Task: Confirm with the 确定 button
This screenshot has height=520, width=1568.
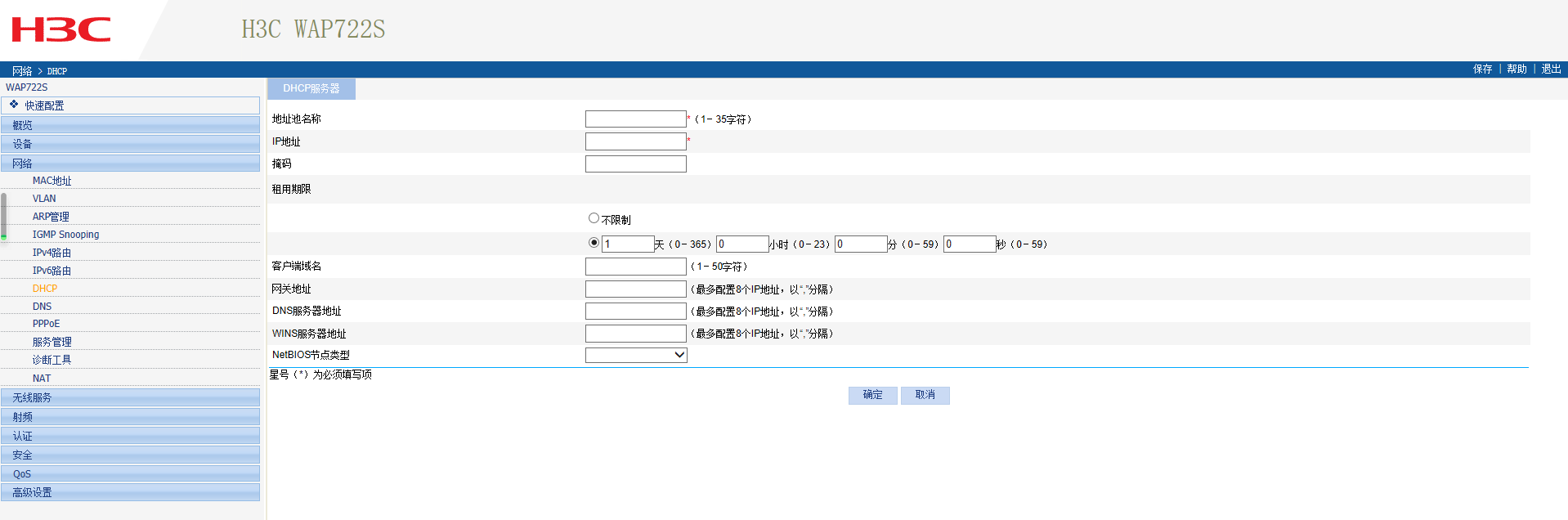Action: (x=873, y=396)
